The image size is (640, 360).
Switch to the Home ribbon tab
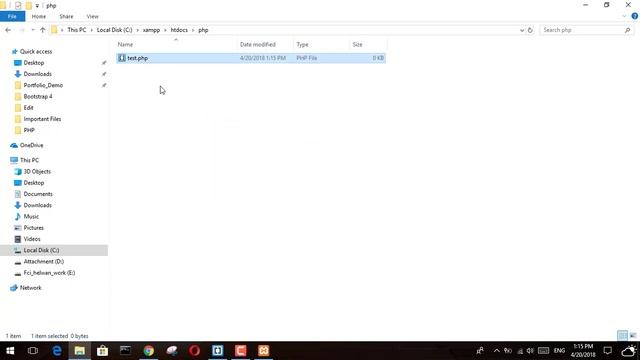click(x=39, y=16)
